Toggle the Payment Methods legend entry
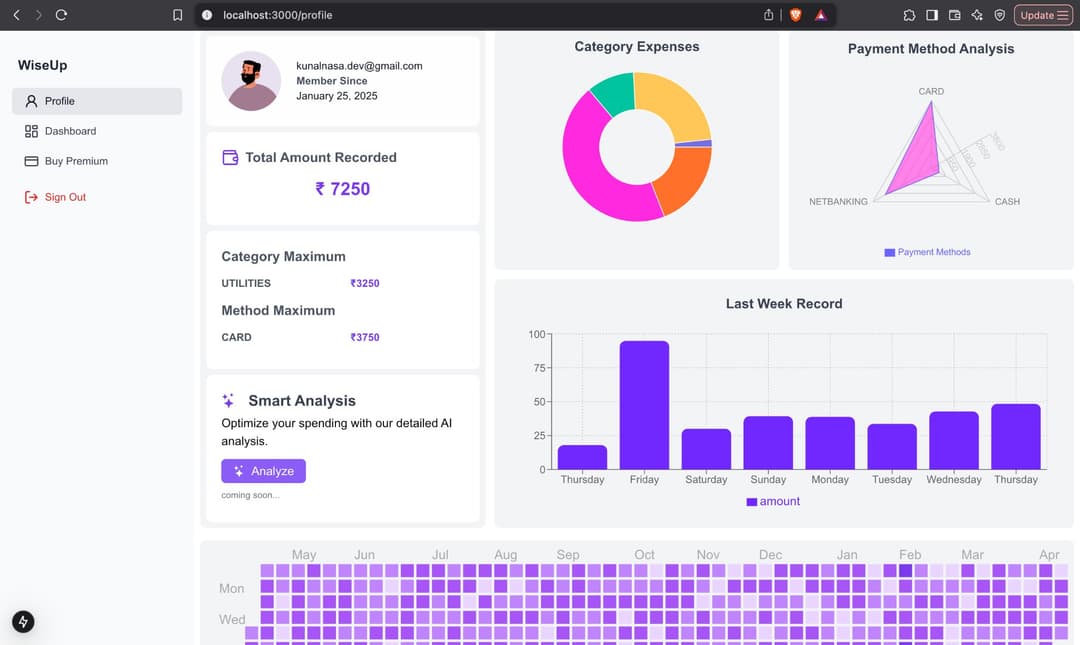Viewport: 1080px width, 645px height. (927, 252)
